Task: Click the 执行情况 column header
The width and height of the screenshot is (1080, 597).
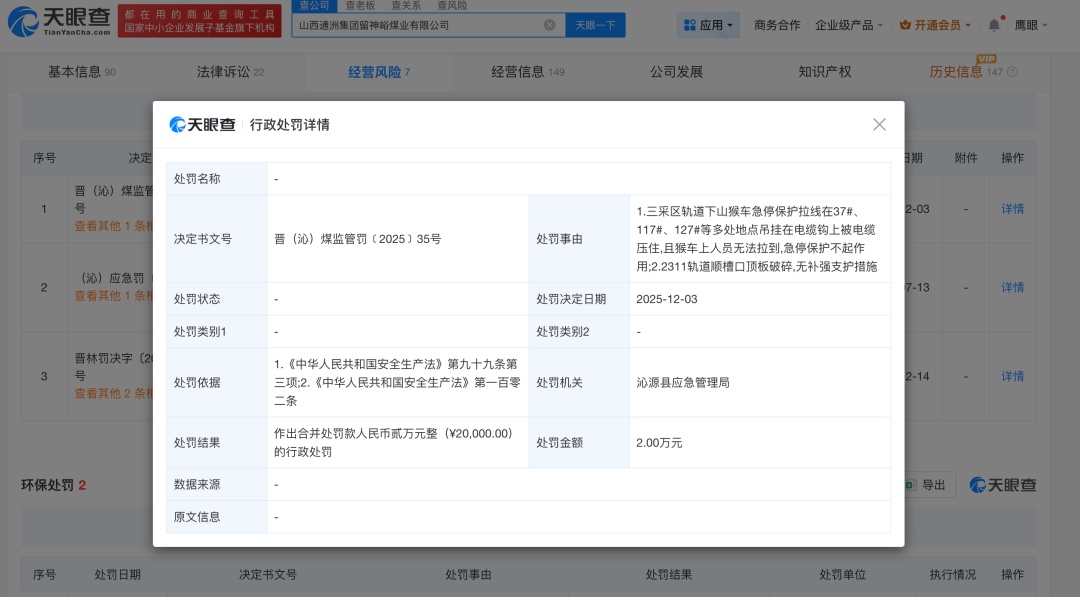Action: [953, 574]
